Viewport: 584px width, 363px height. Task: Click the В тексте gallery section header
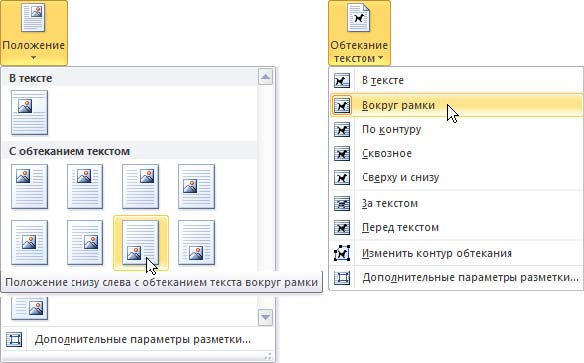click(130, 78)
